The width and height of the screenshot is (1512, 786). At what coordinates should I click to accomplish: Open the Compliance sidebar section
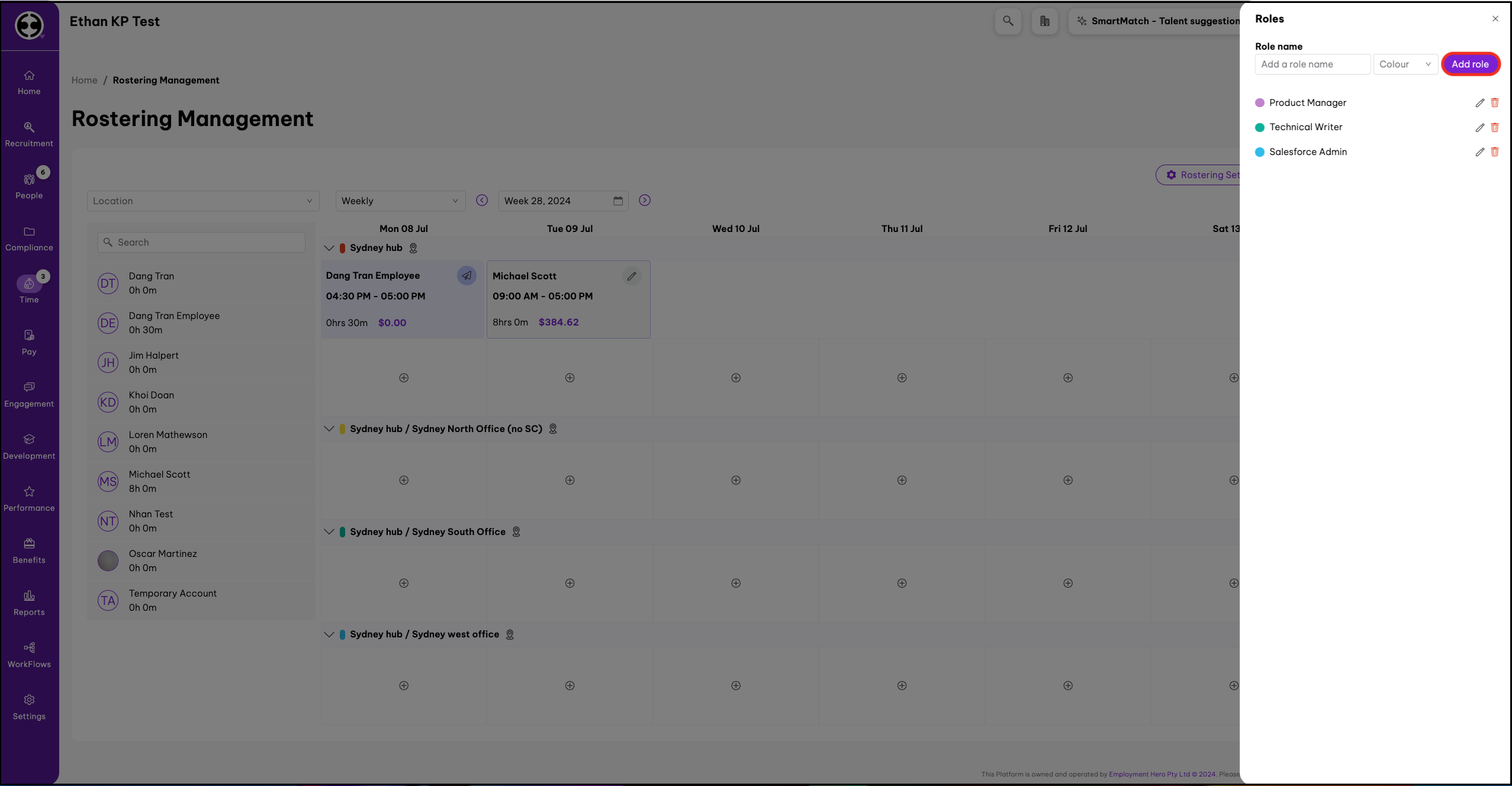click(x=29, y=239)
